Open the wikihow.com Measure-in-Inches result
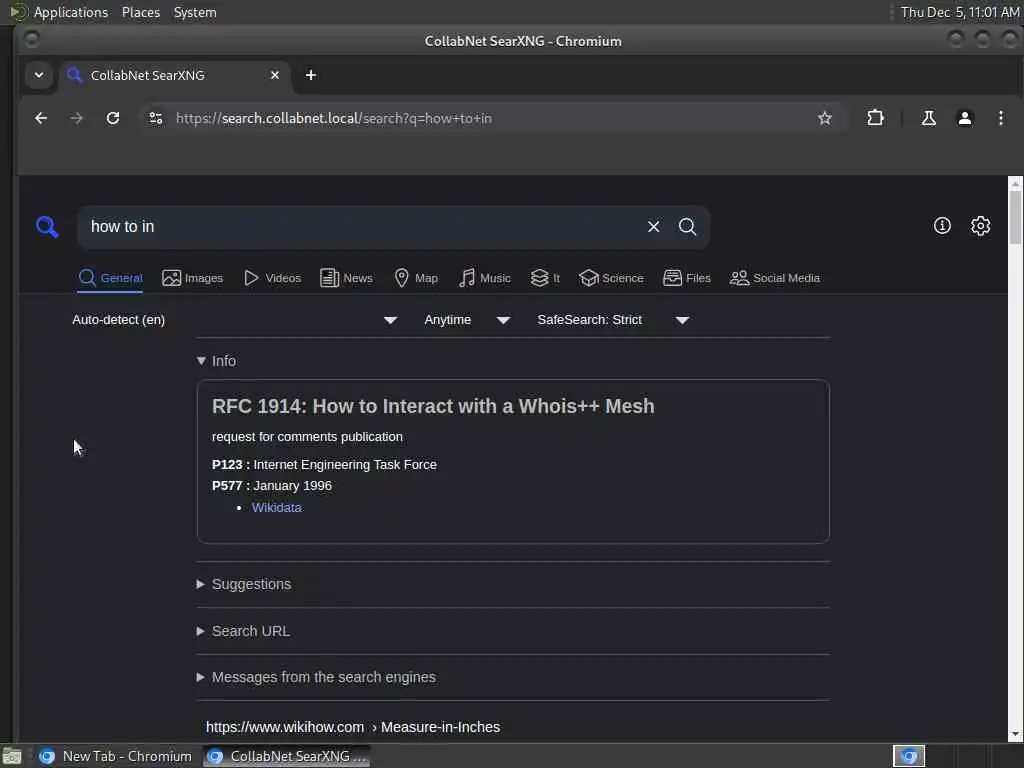Screen dimensions: 1024x768 click(x=353, y=728)
